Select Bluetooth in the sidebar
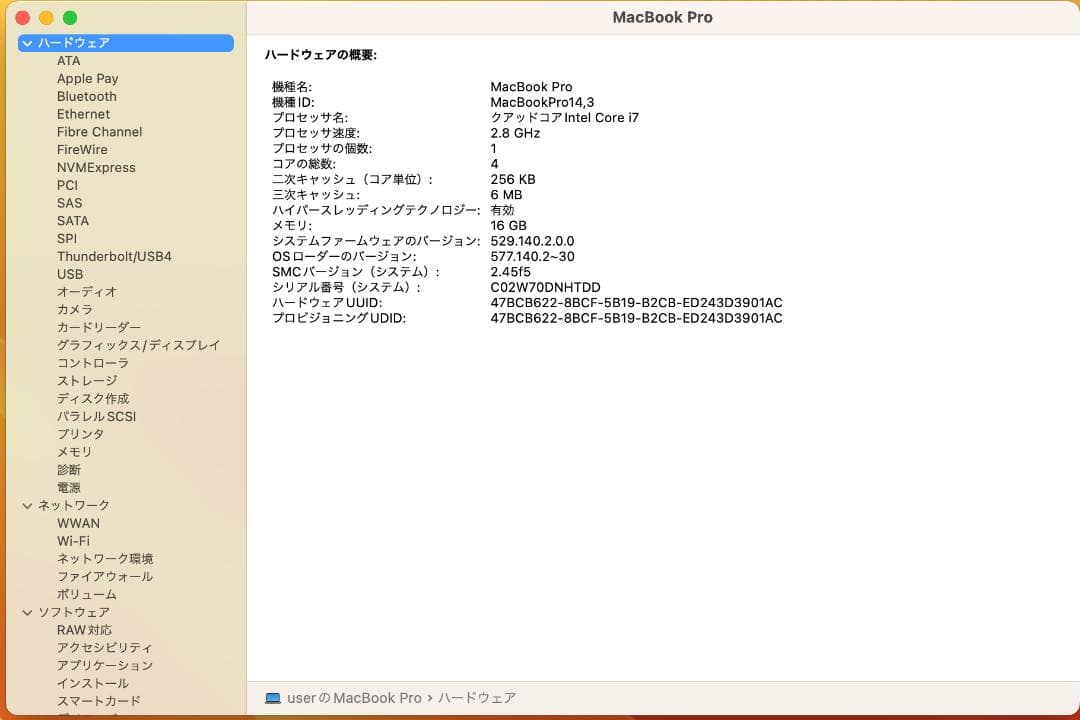Image resolution: width=1080 pixels, height=720 pixels. [86, 96]
